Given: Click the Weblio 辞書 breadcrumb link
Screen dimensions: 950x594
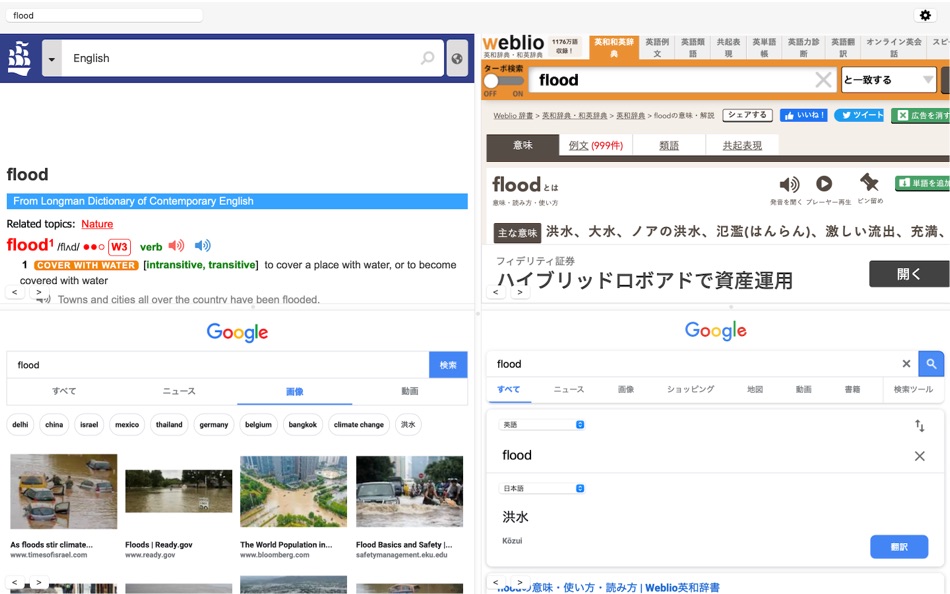Looking at the screenshot, I should point(513,116).
